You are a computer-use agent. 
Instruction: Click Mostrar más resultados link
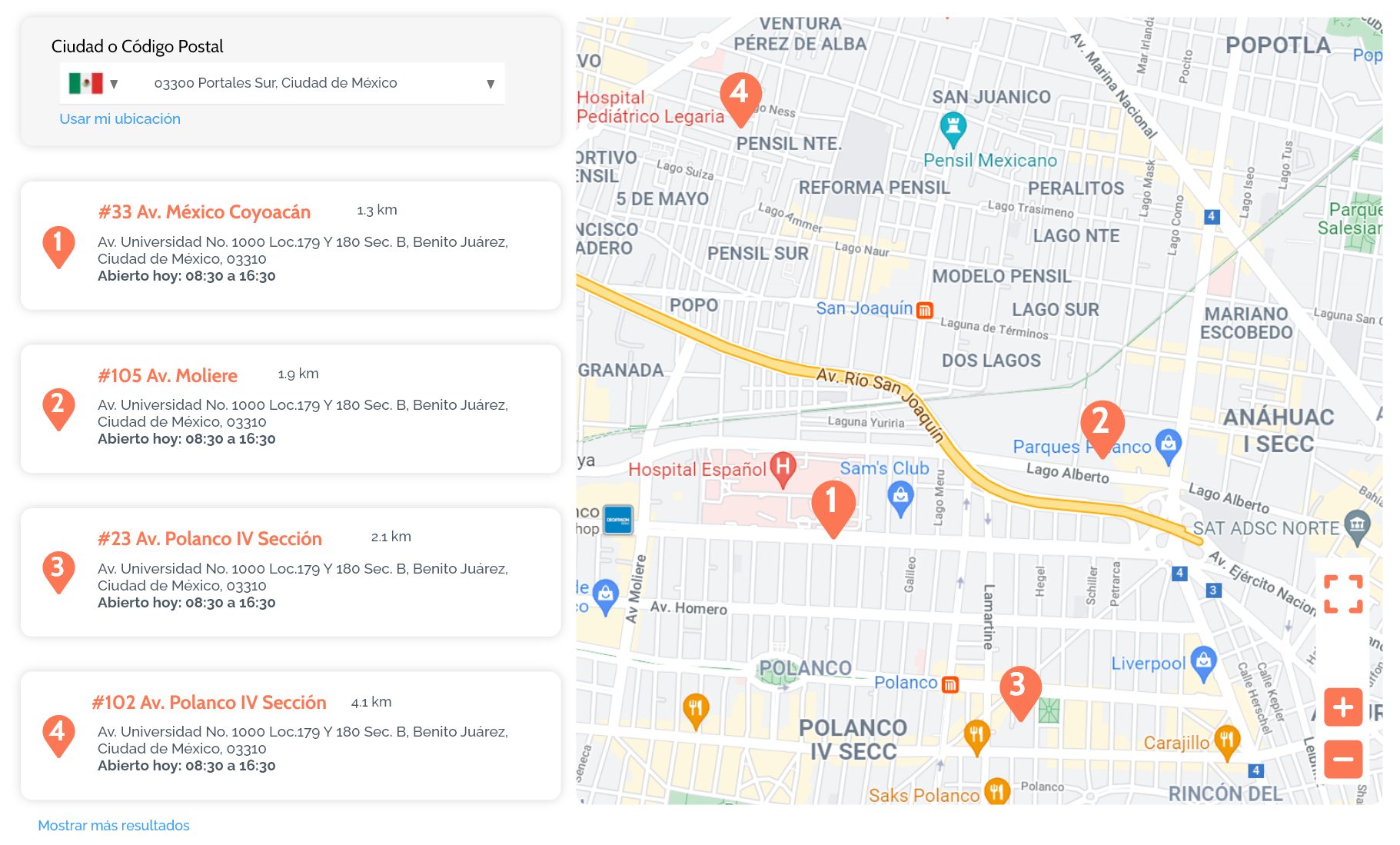click(114, 825)
